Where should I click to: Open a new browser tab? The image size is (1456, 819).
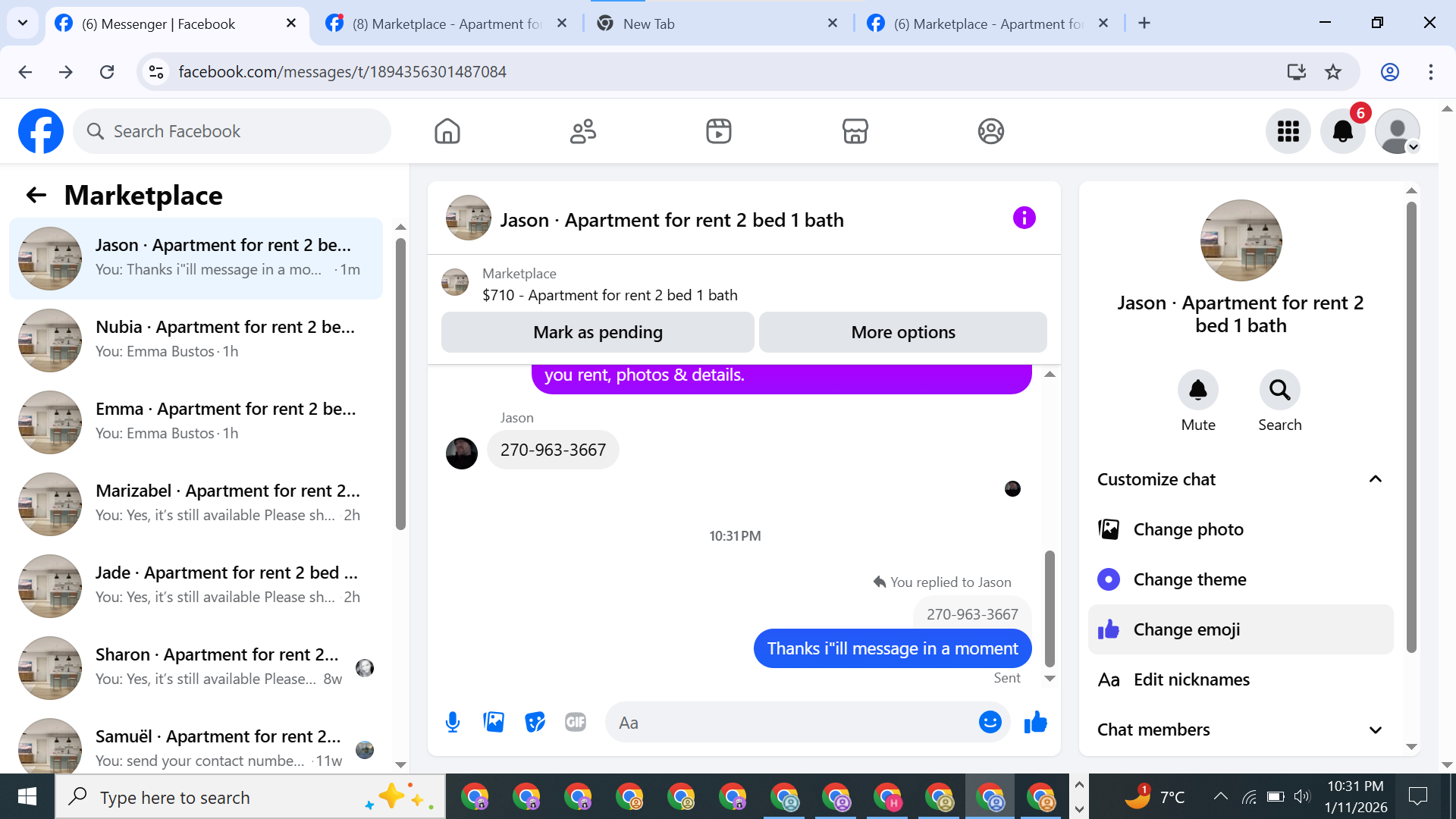pyautogui.click(x=1144, y=23)
